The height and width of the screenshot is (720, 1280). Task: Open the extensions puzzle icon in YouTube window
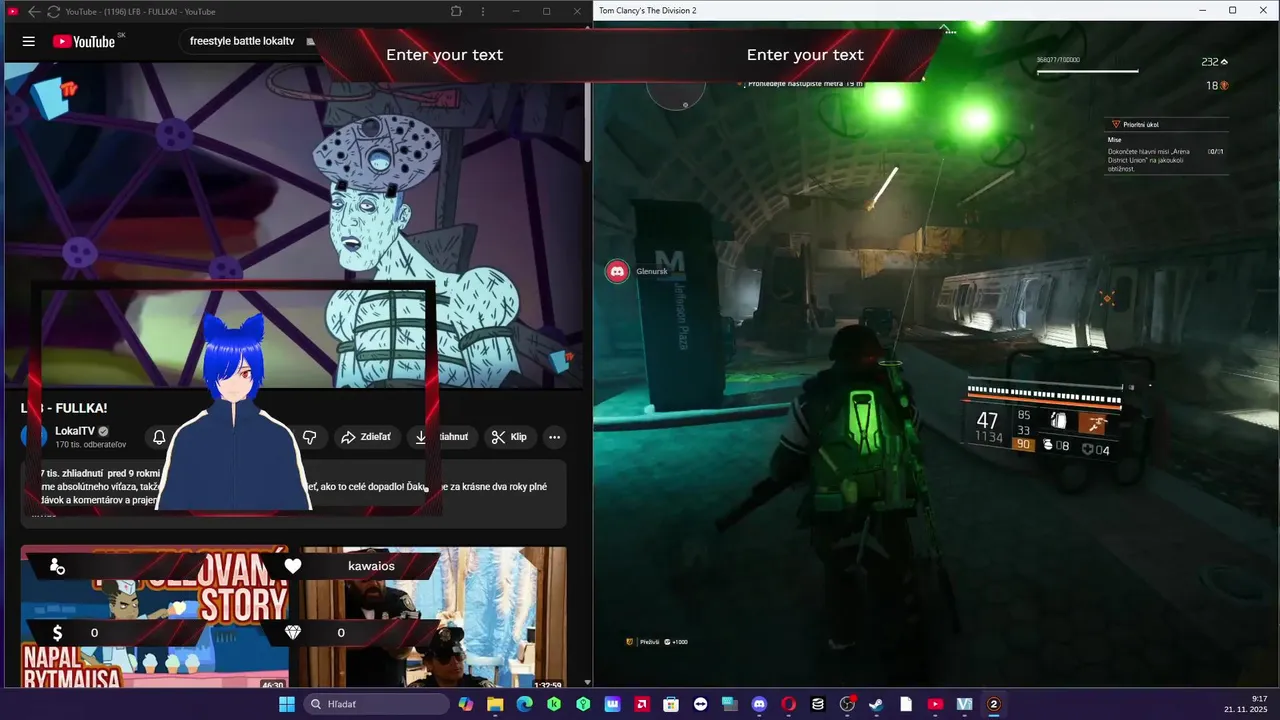click(x=457, y=11)
